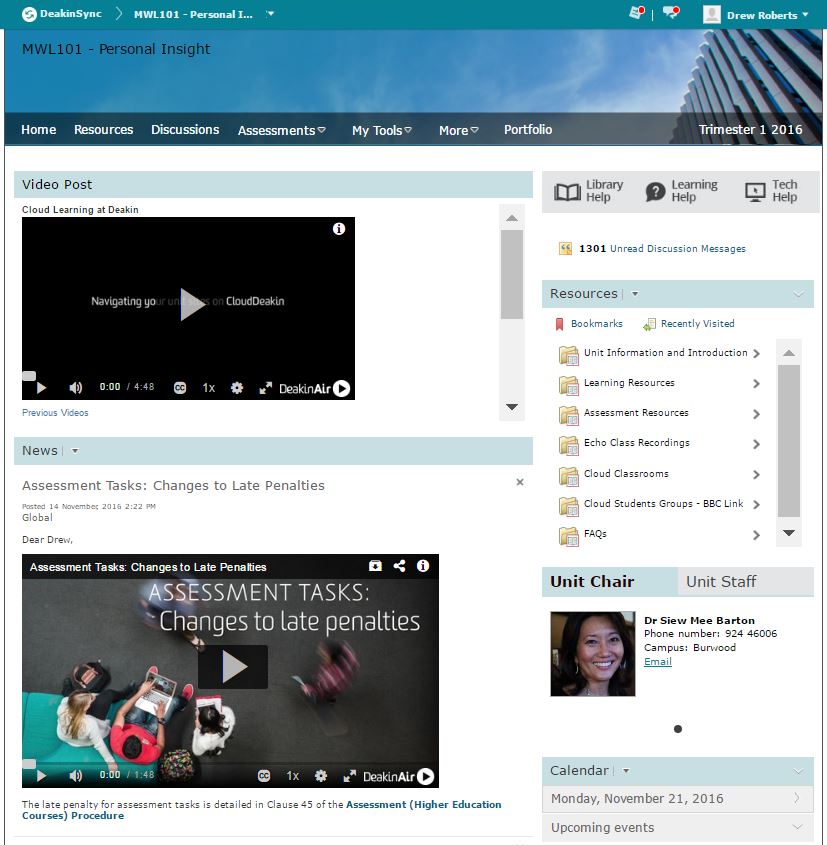
Task: Expand Learning Resources arrow
Action: click(756, 384)
